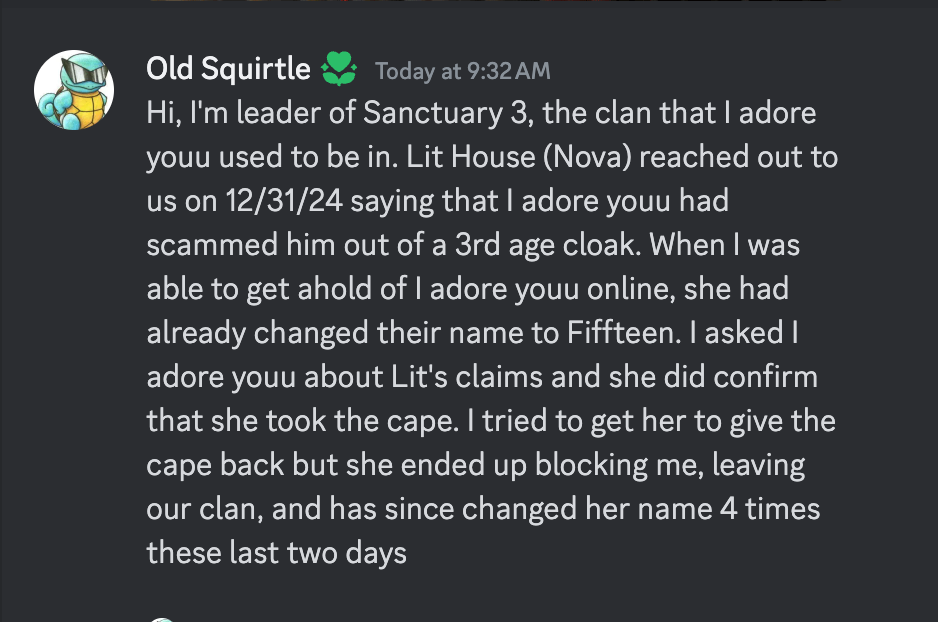Image resolution: width=938 pixels, height=622 pixels.
Task: Click the name Fiffteen in the message
Action: pyautogui.click(x=622, y=333)
